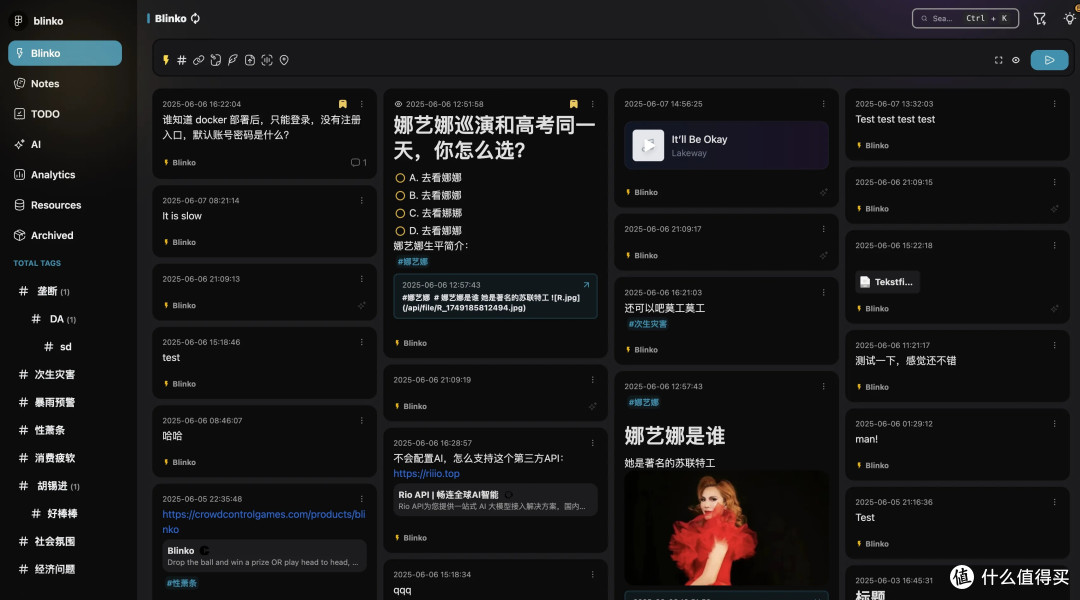1080x600 pixels.
Task: Open comments count on the docker note
Action: pos(358,163)
